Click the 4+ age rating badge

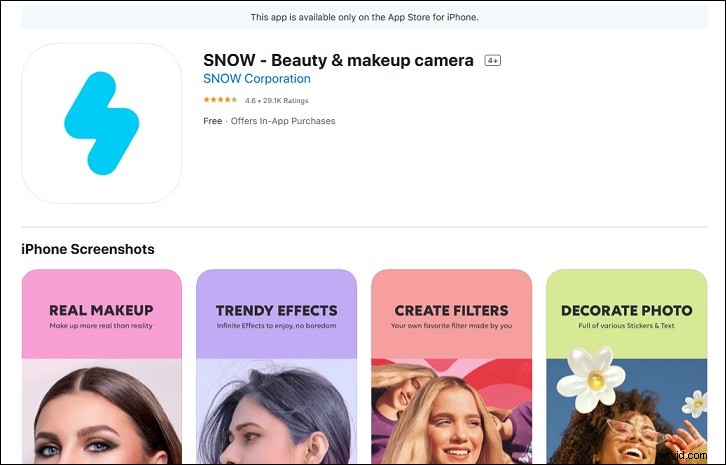coord(492,60)
